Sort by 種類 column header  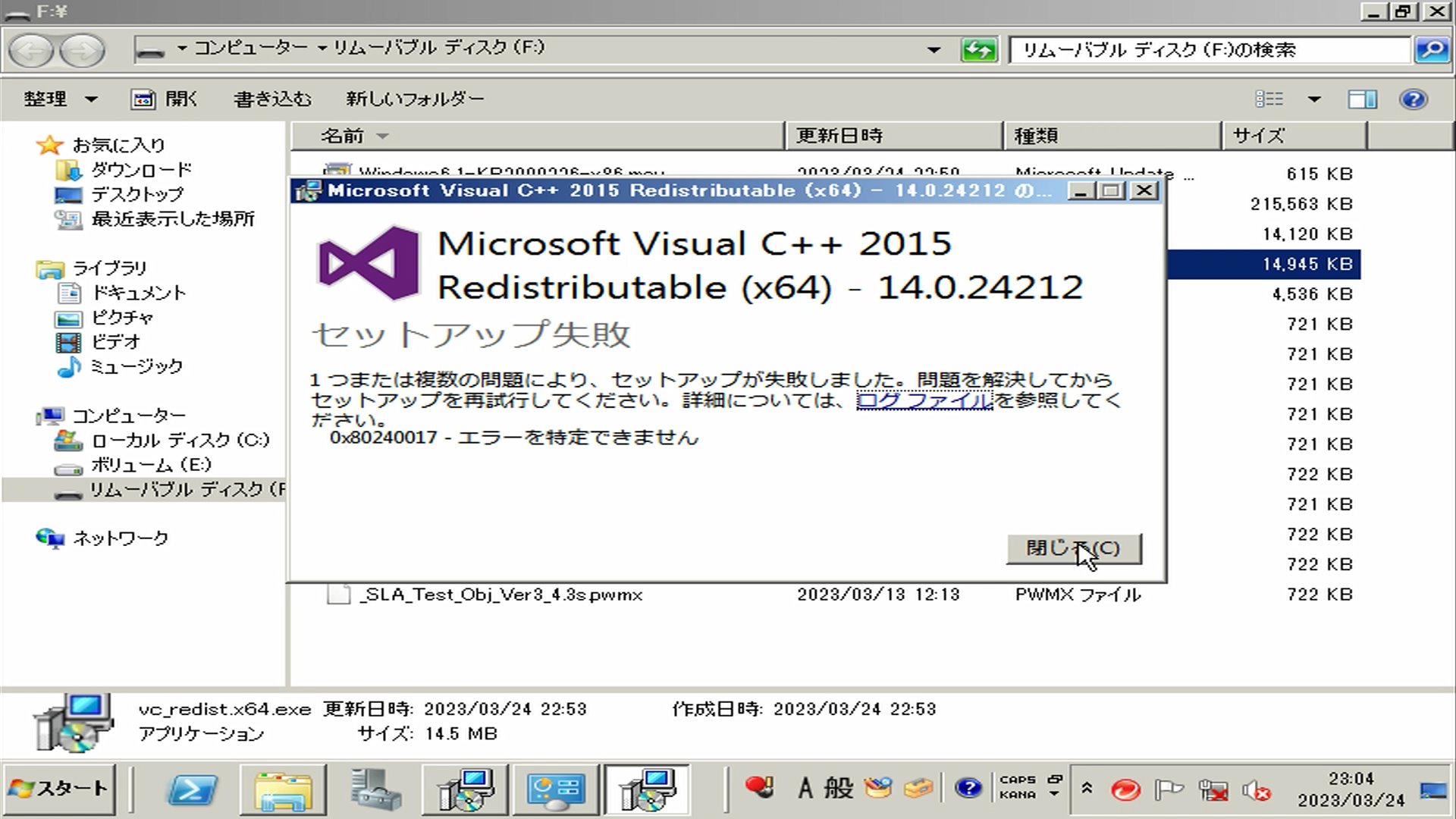(1112, 136)
